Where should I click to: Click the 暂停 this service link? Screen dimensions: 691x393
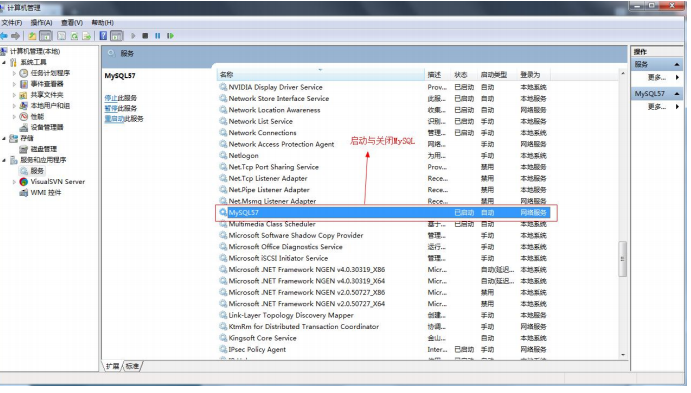[111, 108]
